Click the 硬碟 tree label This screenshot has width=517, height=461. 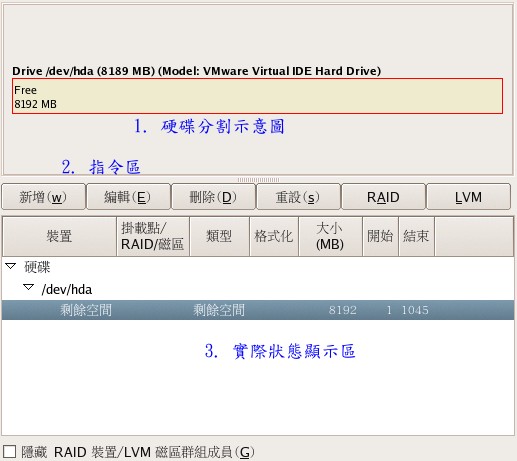[x=37, y=267]
